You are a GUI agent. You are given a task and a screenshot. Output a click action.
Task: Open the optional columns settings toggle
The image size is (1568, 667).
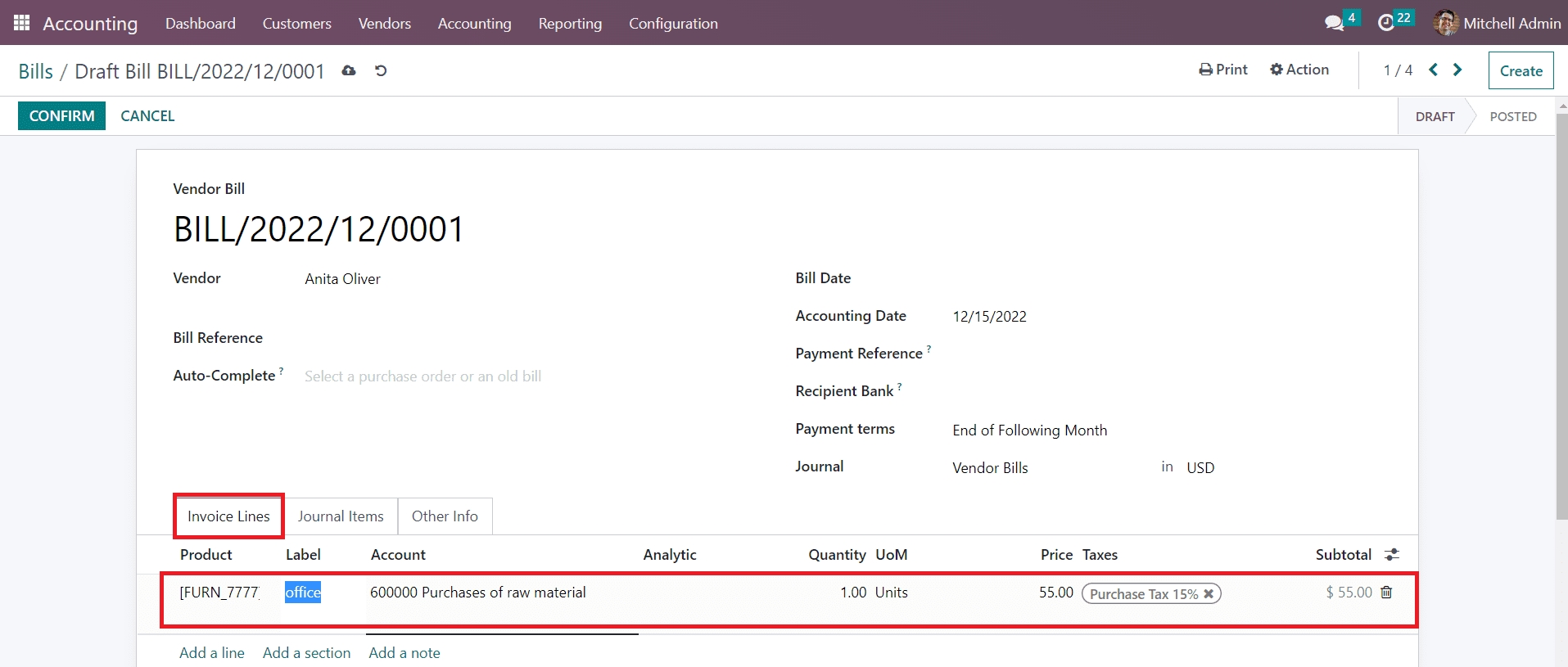1391,555
